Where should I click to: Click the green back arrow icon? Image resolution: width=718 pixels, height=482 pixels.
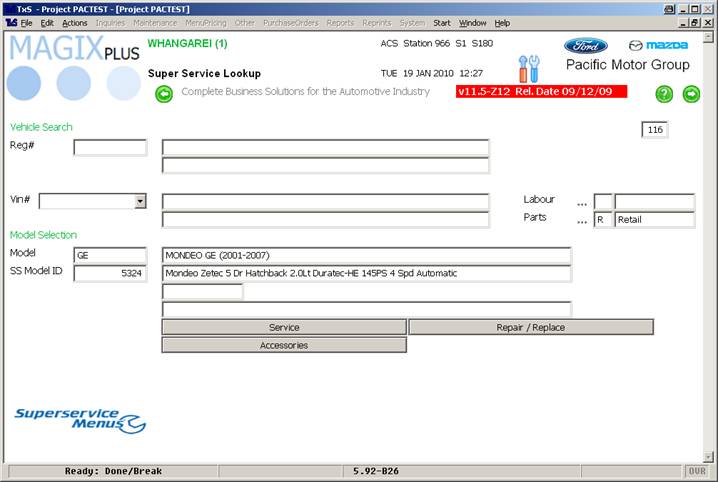[164, 94]
